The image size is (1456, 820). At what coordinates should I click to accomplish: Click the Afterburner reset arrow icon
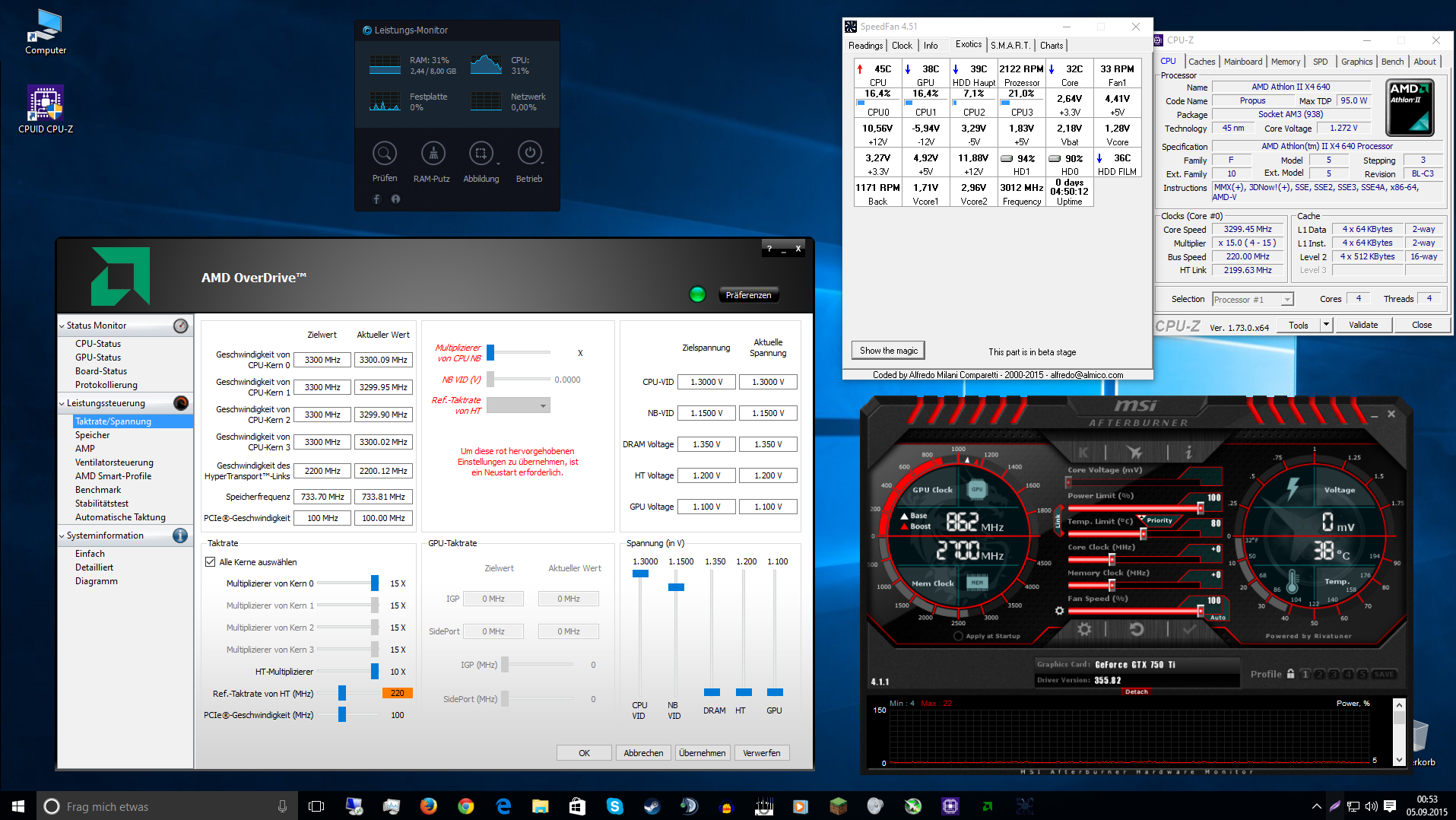pyautogui.click(x=1137, y=629)
